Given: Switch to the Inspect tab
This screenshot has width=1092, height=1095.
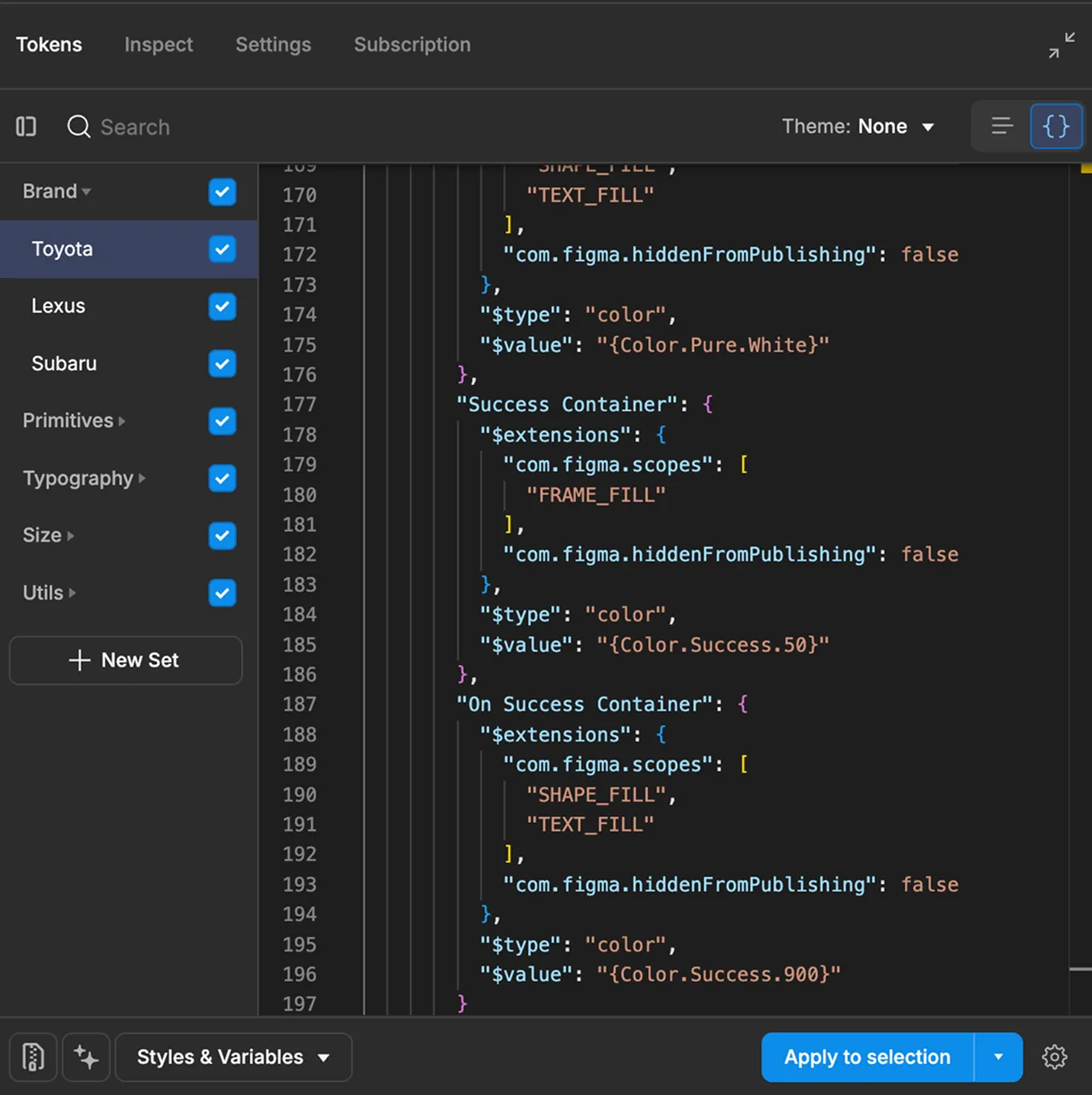Looking at the screenshot, I should point(158,44).
